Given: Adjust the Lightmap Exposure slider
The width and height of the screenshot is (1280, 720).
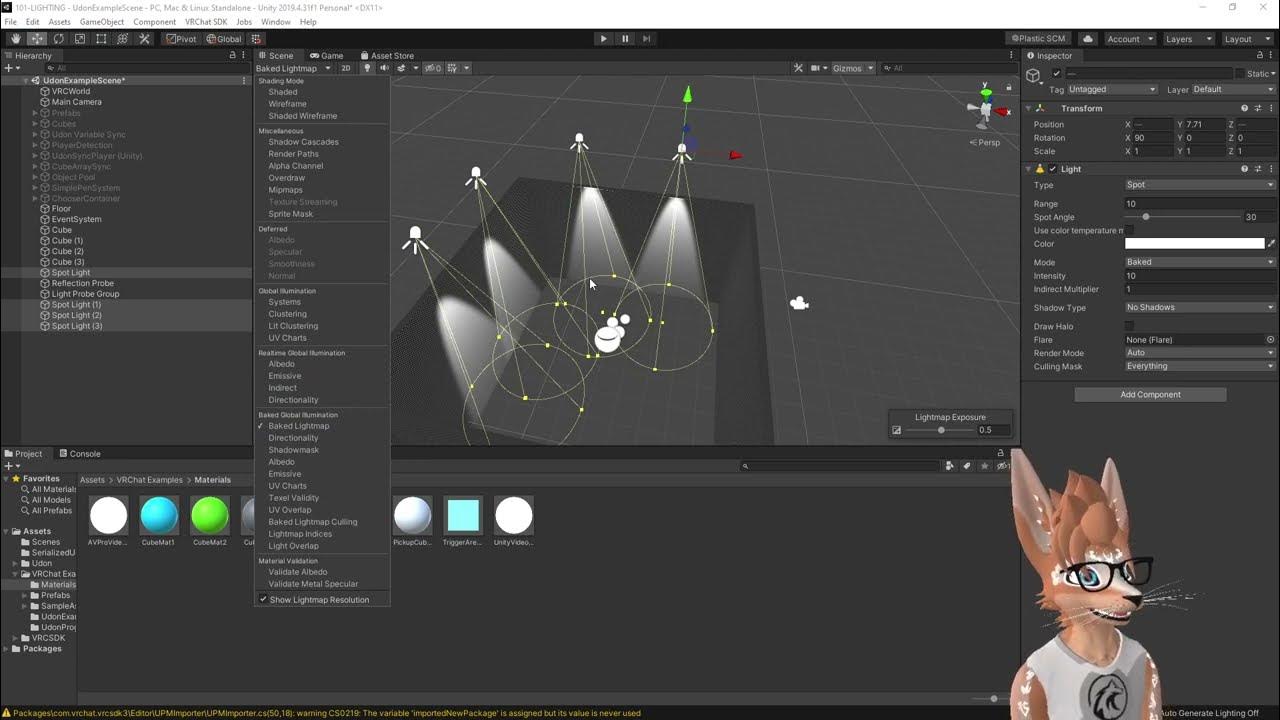Looking at the screenshot, I should 939,430.
